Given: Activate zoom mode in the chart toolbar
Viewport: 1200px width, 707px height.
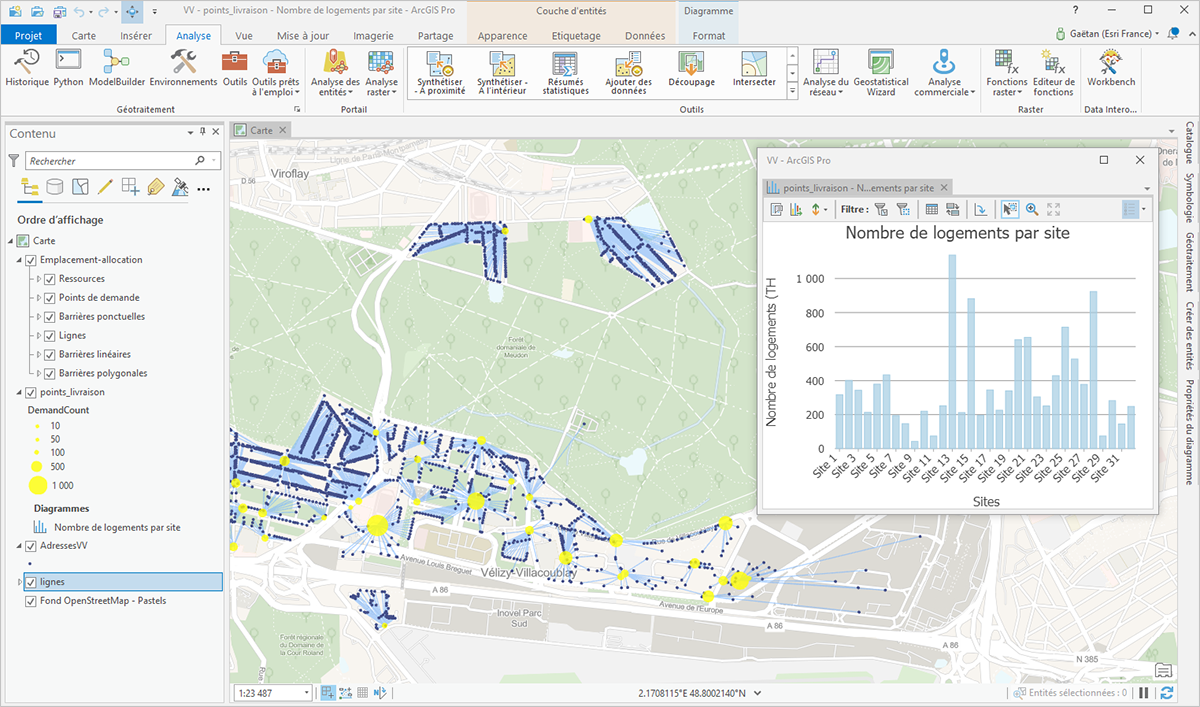Looking at the screenshot, I should tap(1030, 209).
